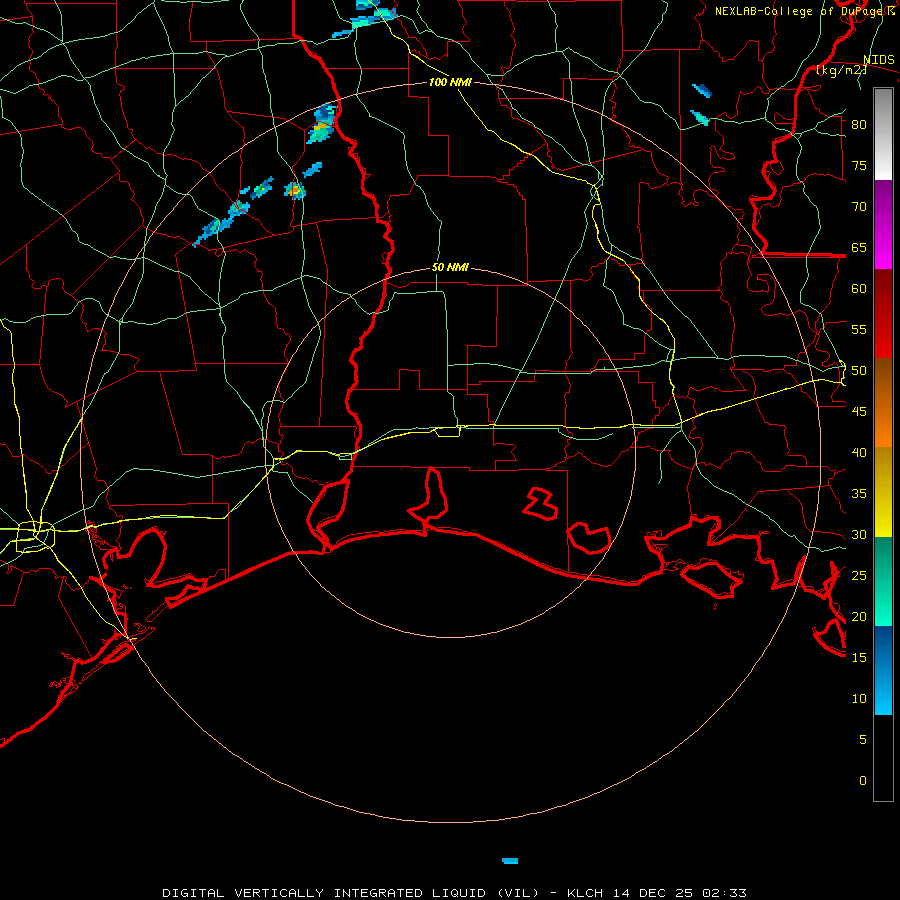Click the yellow segment of the color bar

pos(883,492)
